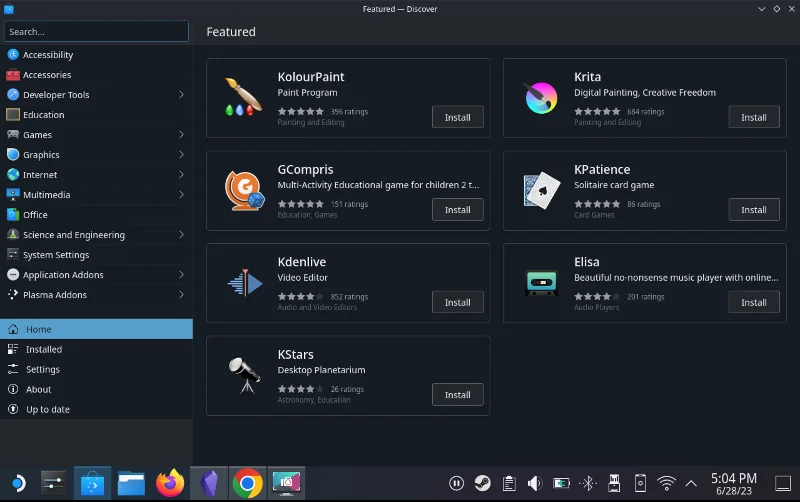This screenshot has width=800, height=502.
Task: Select the Accessibility category
Action: [x=96, y=55]
